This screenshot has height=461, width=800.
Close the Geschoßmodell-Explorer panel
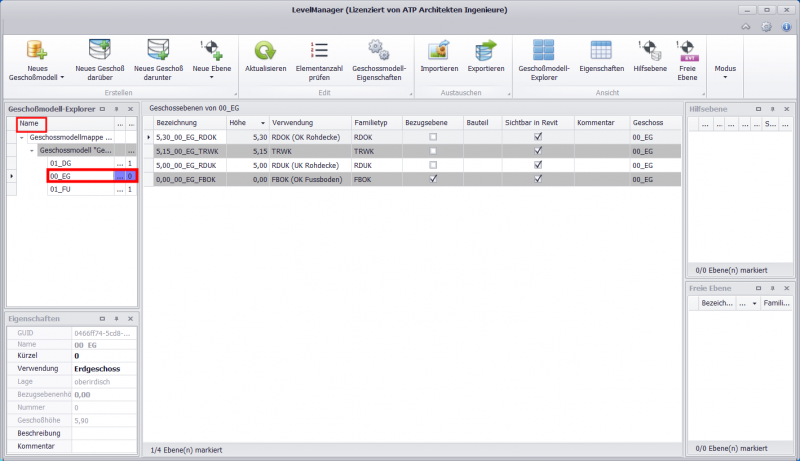coord(130,109)
